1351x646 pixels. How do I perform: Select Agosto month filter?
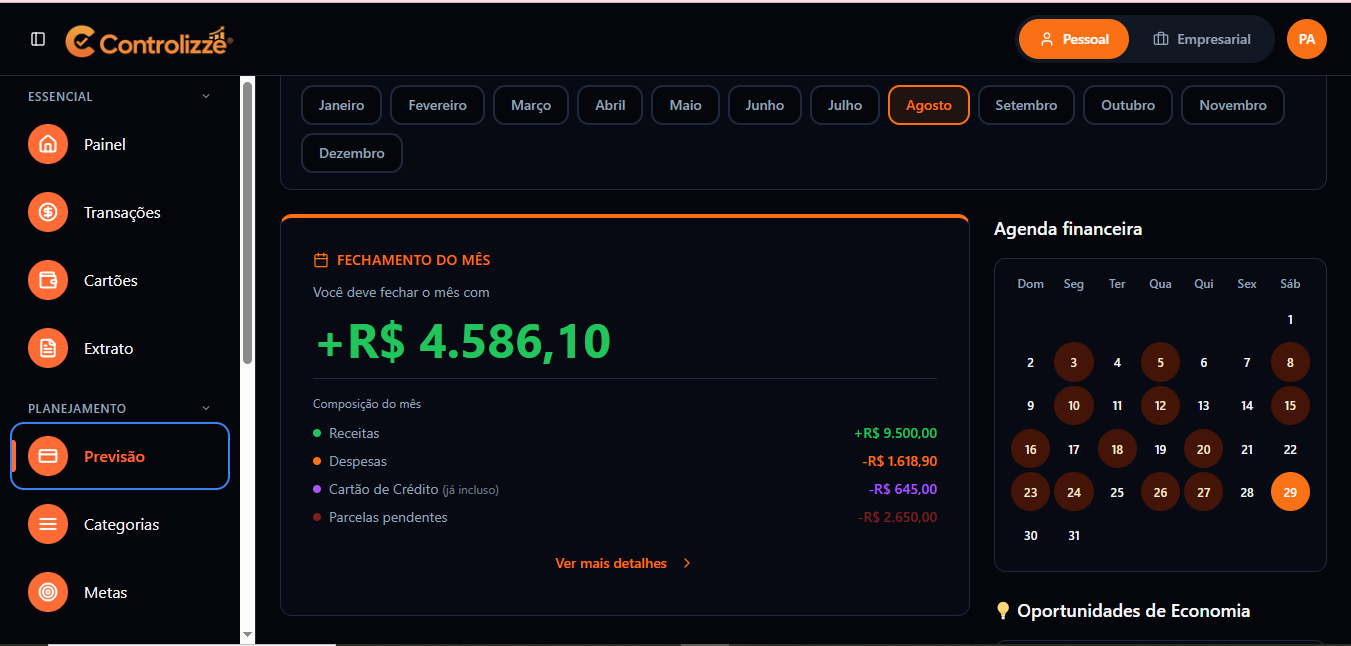click(x=929, y=105)
